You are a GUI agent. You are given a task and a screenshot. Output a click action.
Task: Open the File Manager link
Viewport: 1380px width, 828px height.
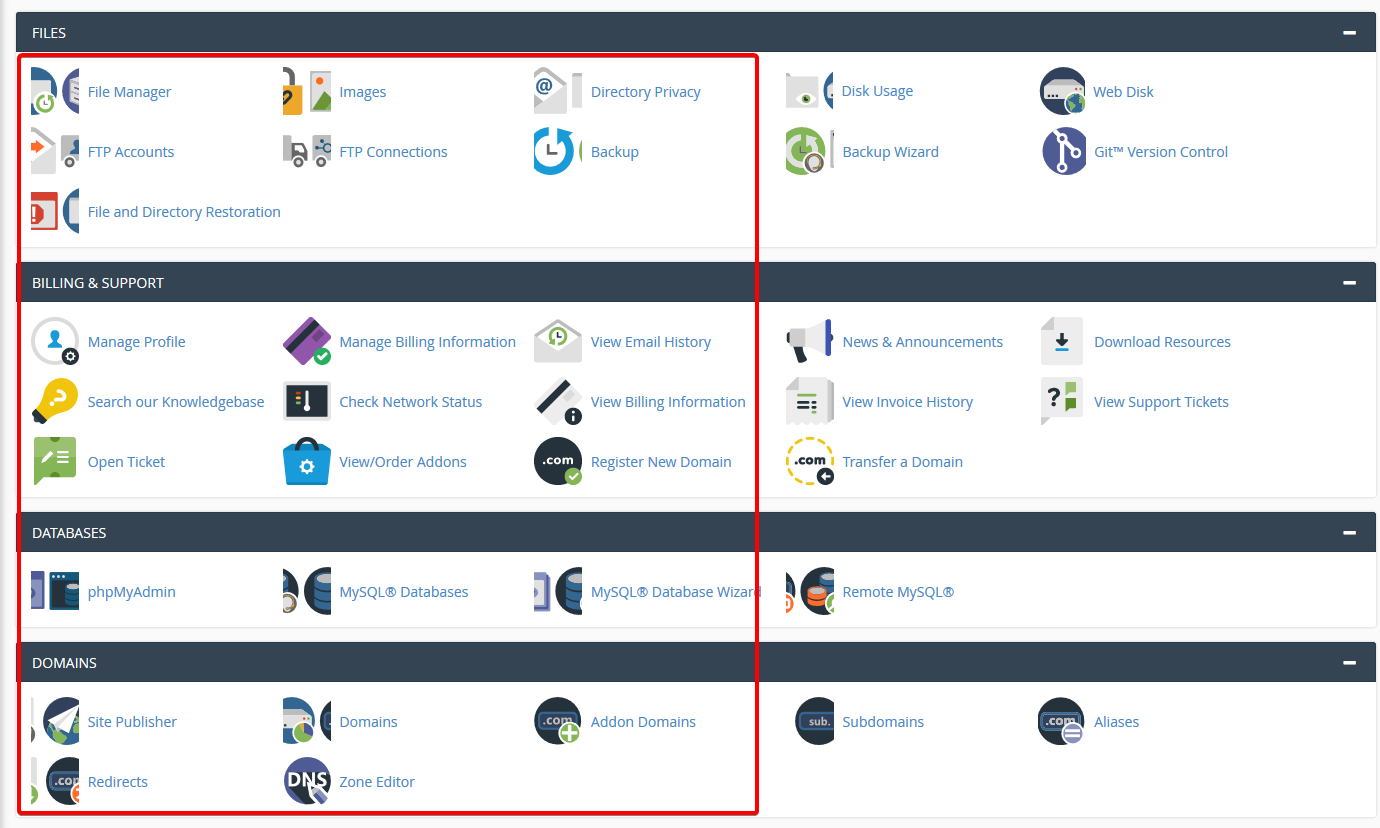point(129,92)
